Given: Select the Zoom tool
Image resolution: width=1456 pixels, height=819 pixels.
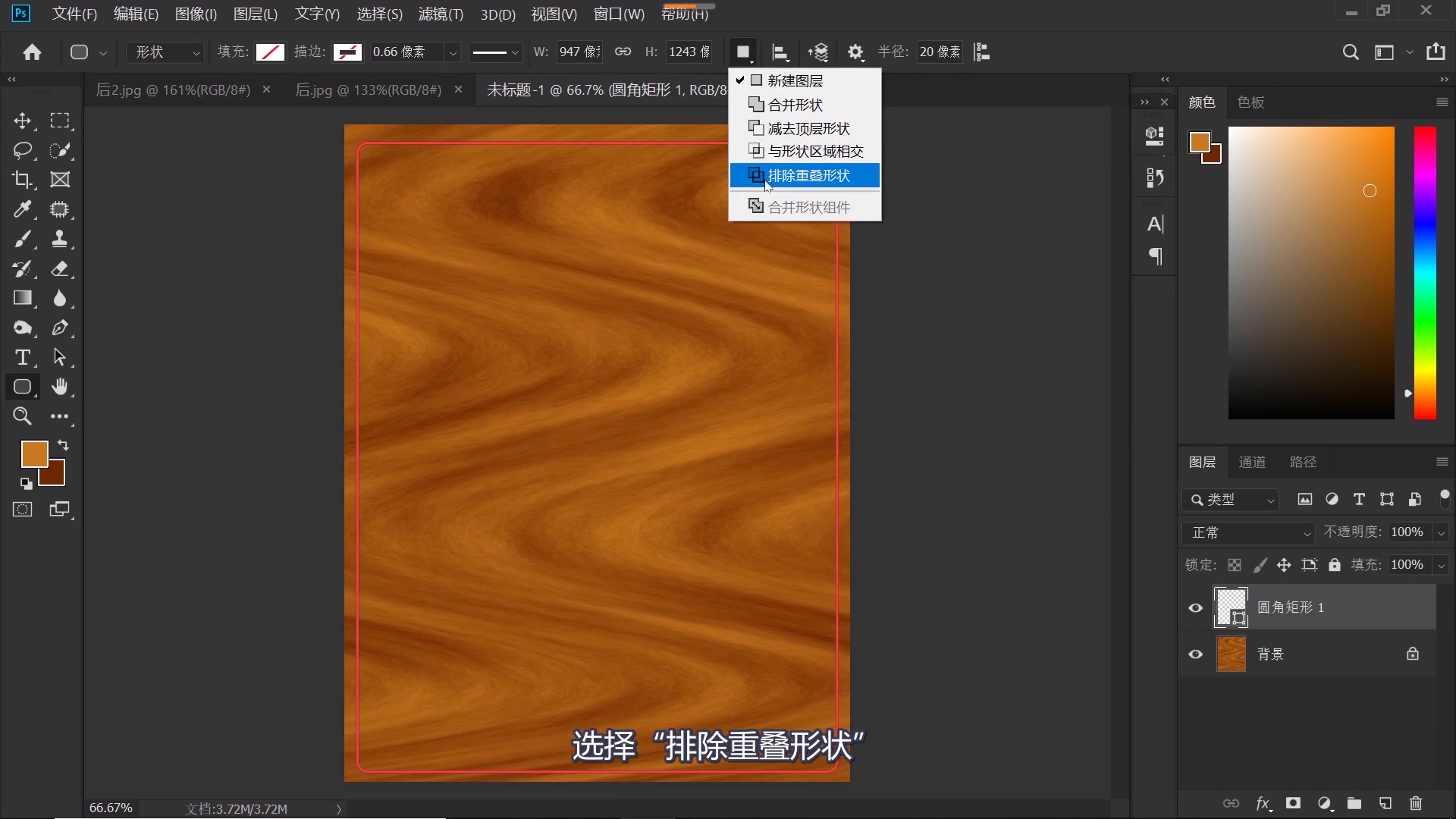Looking at the screenshot, I should (22, 416).
